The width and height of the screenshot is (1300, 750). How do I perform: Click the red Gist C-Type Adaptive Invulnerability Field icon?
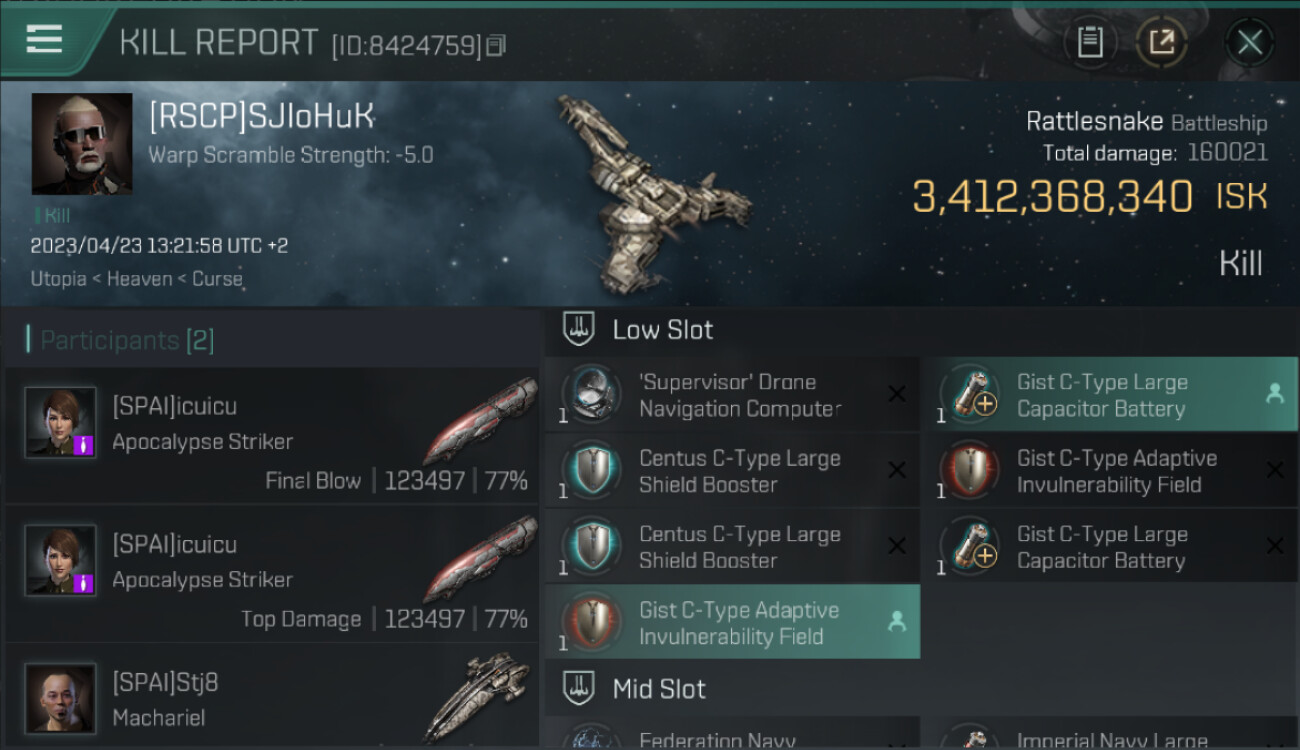tap(969, 470)
